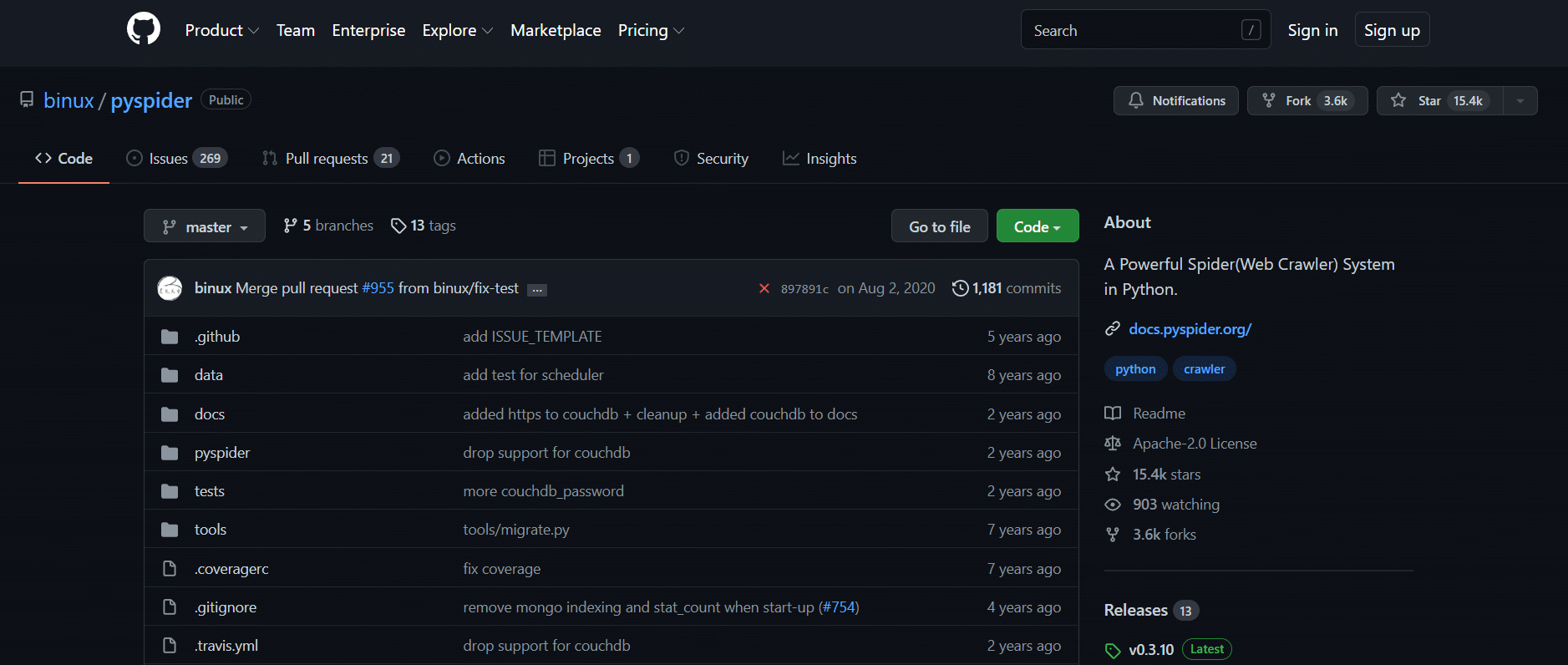Click 'add test for scheduler' commit message
The width and height of the screenshot is (1568, 665).
point(533,375)
